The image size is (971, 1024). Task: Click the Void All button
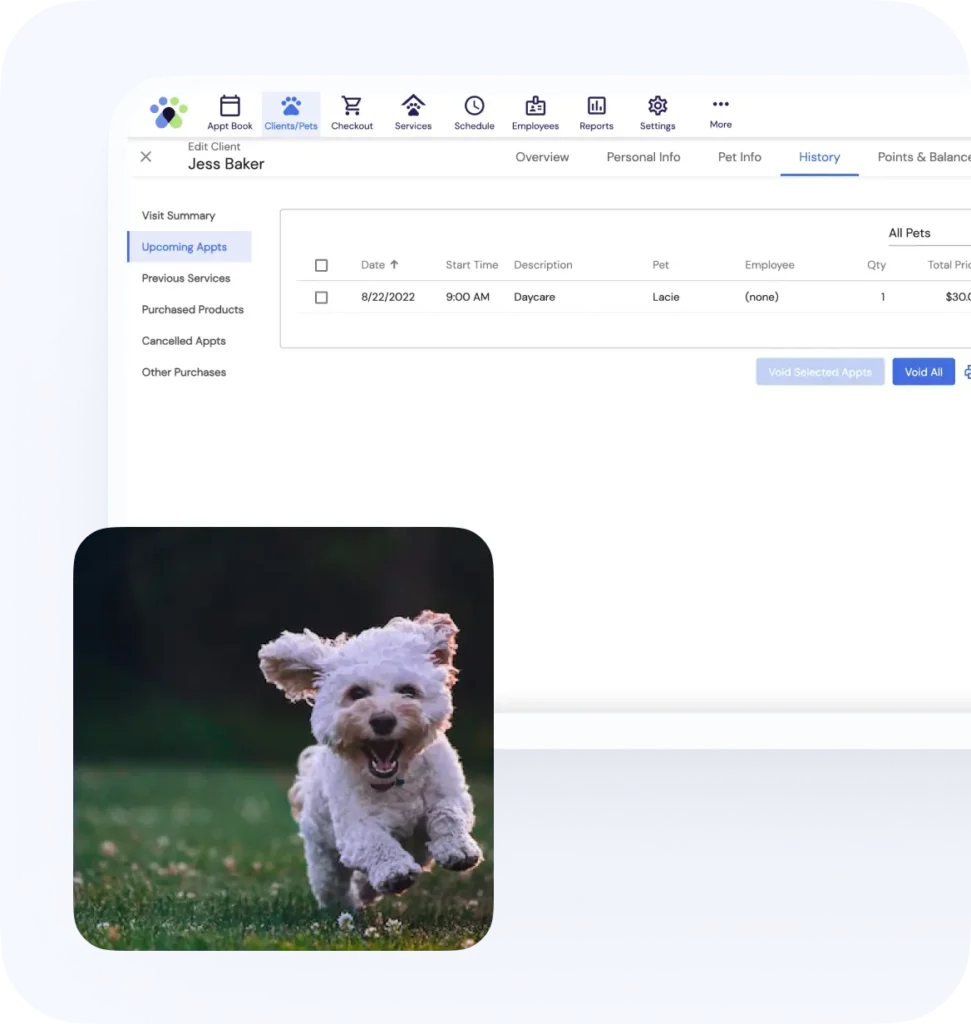[x=923, y=372]
